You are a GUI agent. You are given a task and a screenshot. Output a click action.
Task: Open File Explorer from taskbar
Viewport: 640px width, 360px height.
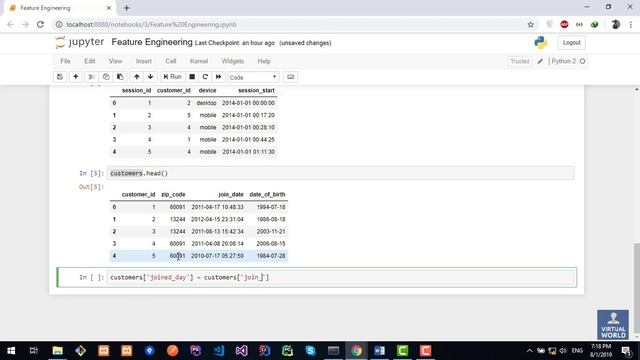[58, 351]
